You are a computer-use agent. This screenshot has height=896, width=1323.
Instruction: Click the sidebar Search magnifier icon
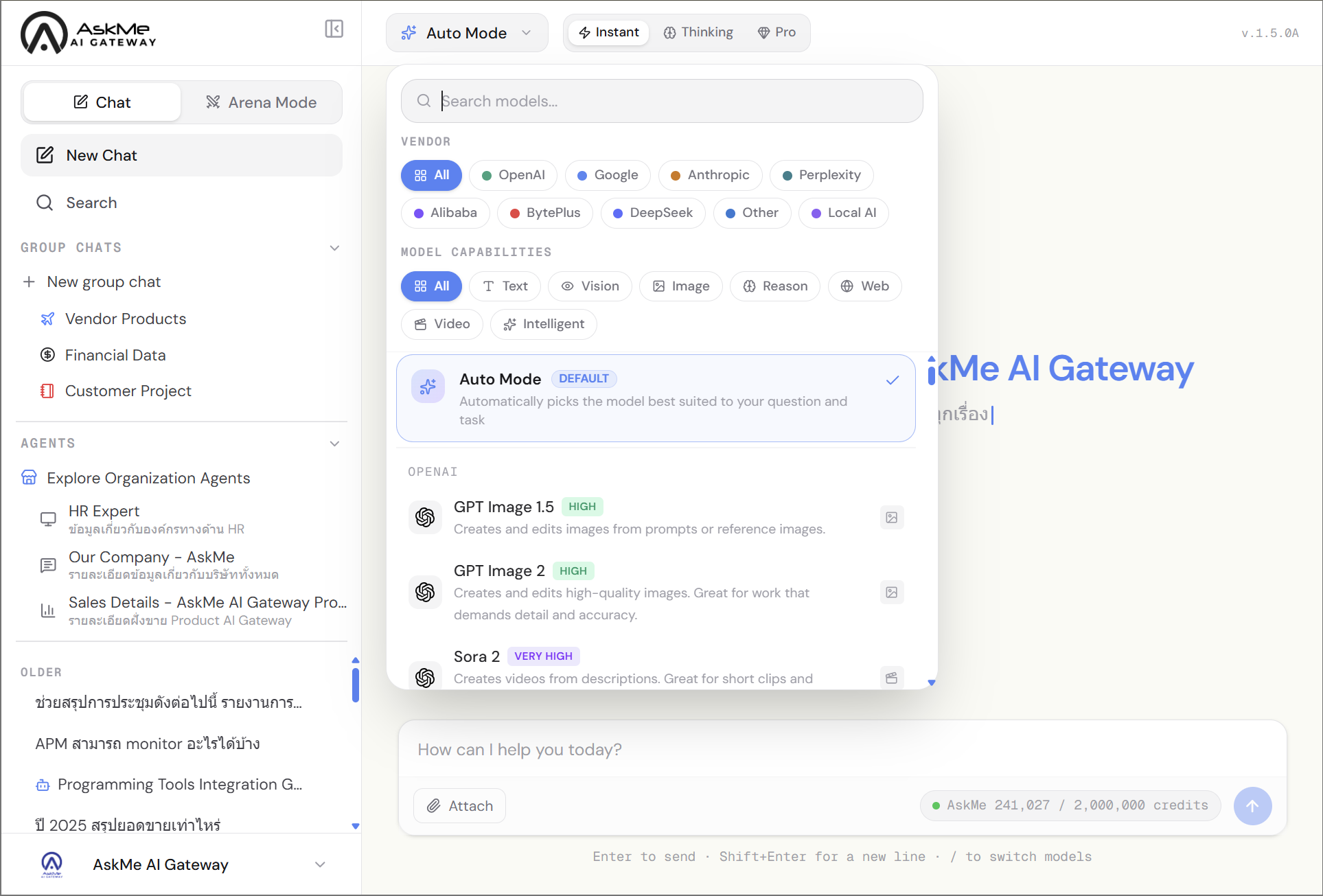click(45, 203)
